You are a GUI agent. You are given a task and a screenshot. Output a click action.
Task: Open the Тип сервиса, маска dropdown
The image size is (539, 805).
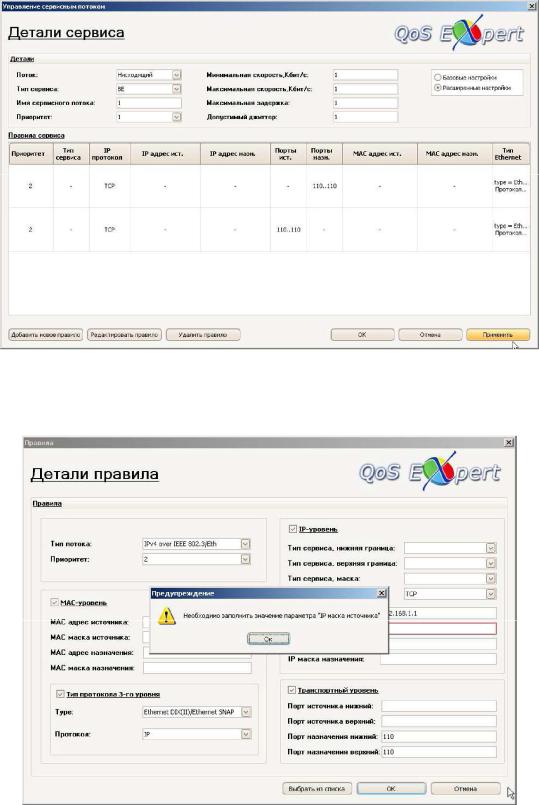491,579
